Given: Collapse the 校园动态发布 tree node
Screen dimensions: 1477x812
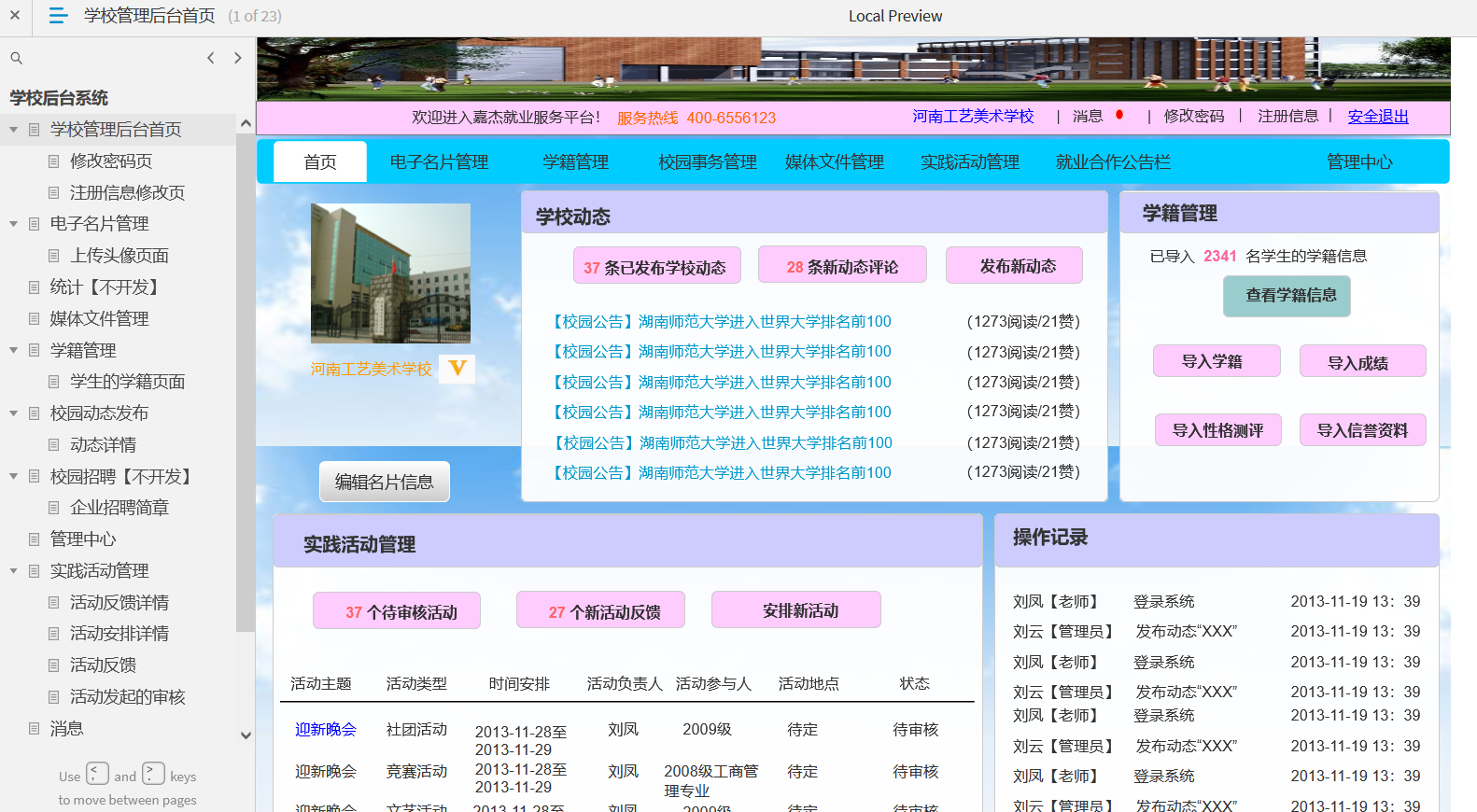Looking at the screenshot, I should tap(13, 413).
